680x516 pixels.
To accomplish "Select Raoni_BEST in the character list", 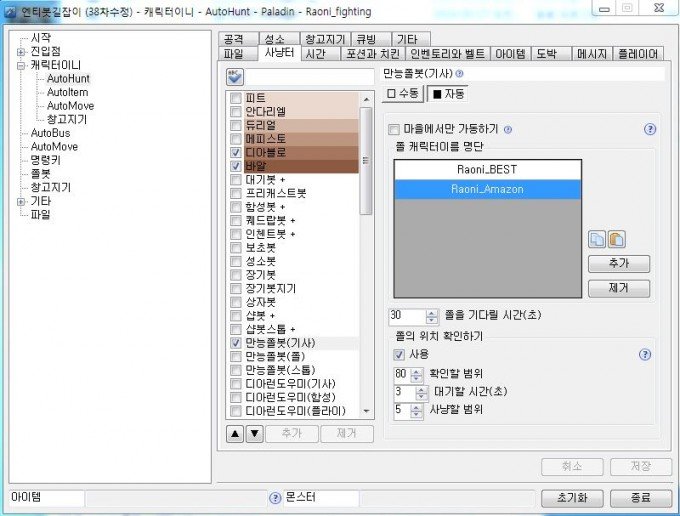I will pos(487,168).
